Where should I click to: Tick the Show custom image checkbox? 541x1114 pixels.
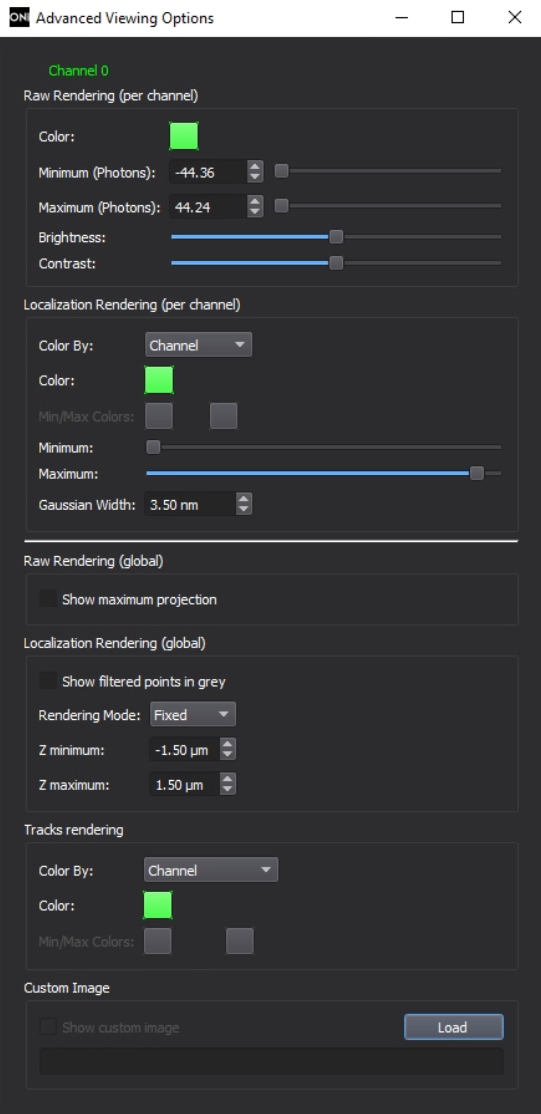48,1027
